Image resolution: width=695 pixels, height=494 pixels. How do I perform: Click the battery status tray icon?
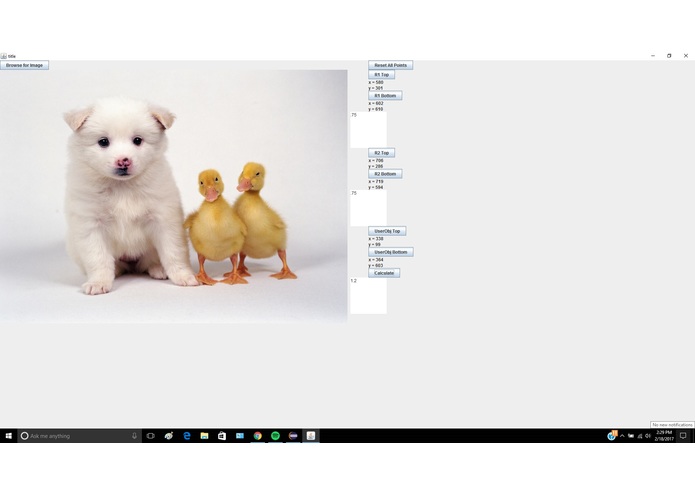pyautogui.click(x=631, y=436)
